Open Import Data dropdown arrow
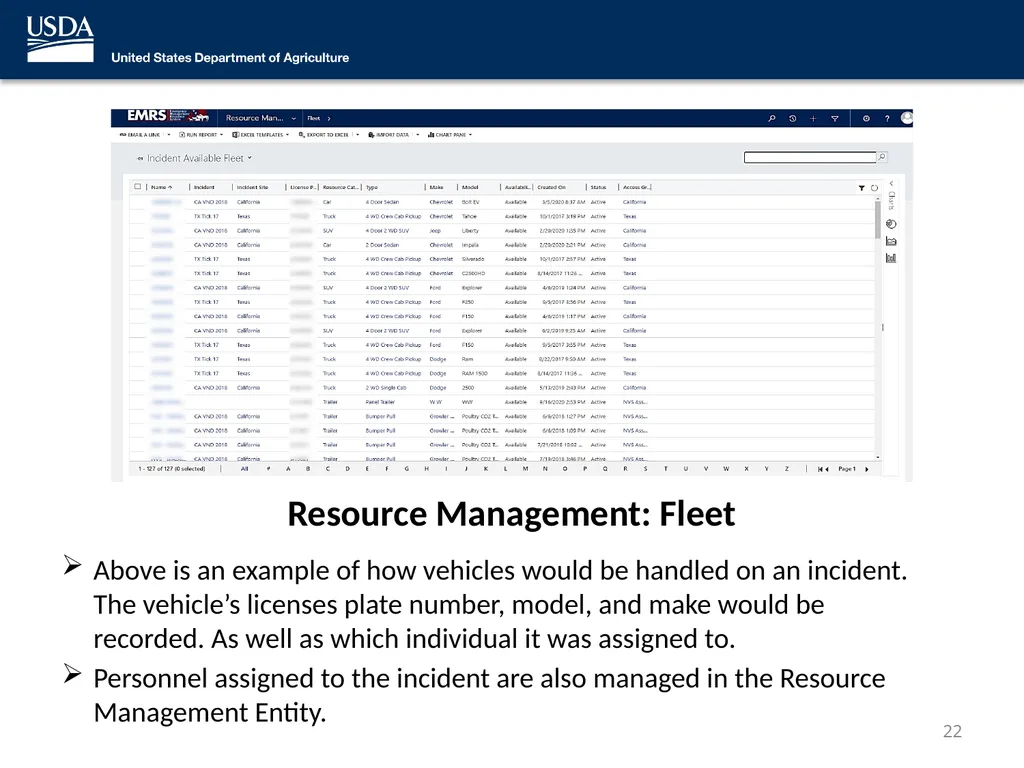1024x768 pixels. click(418, 135)
